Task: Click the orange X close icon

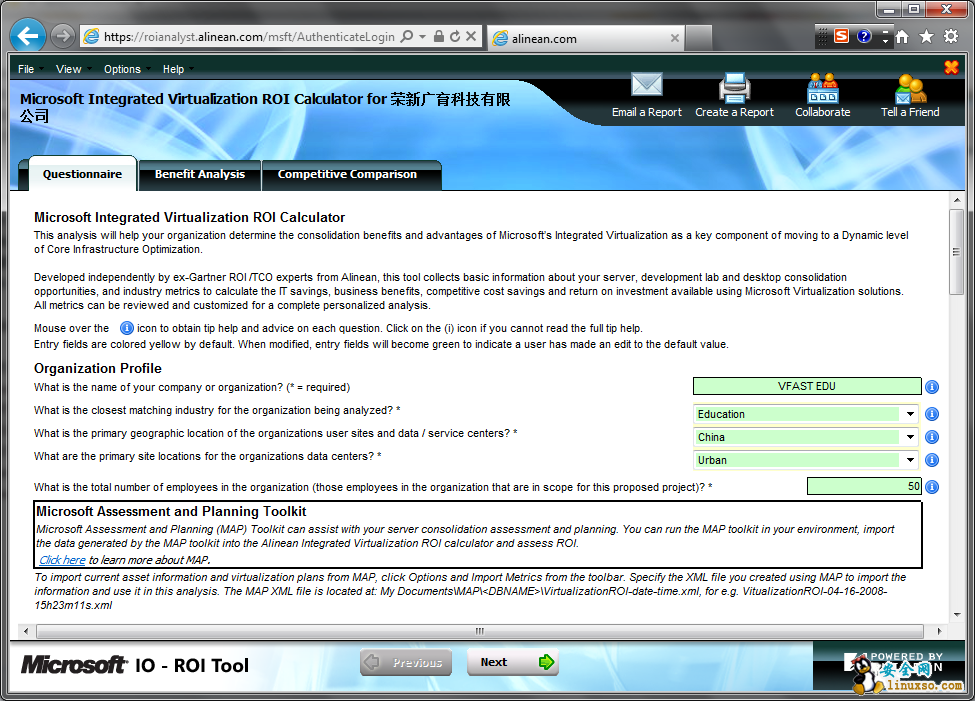Action: click(x=951, y=67)
